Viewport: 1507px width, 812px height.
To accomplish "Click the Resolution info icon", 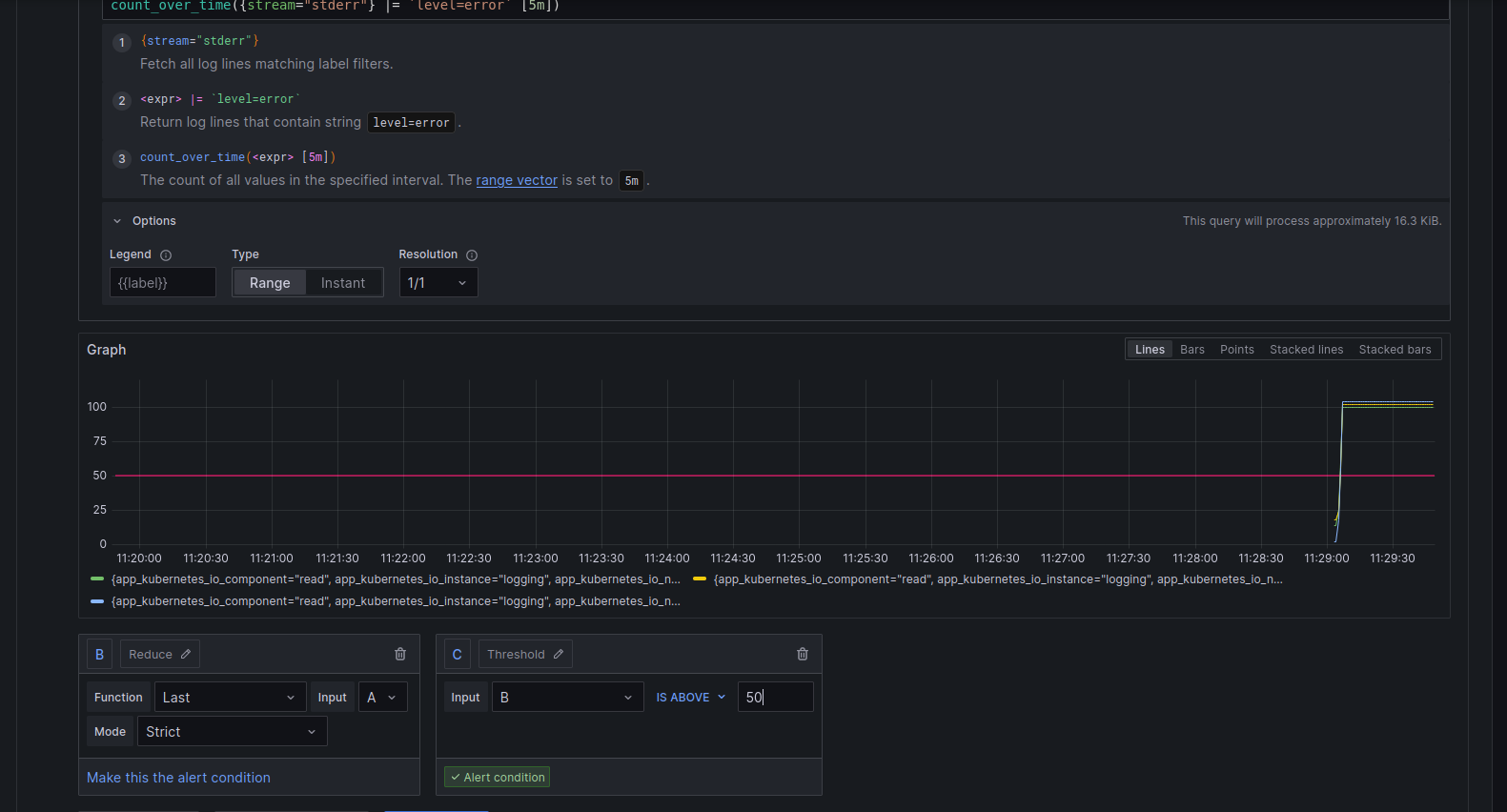I will click(472, 255).
